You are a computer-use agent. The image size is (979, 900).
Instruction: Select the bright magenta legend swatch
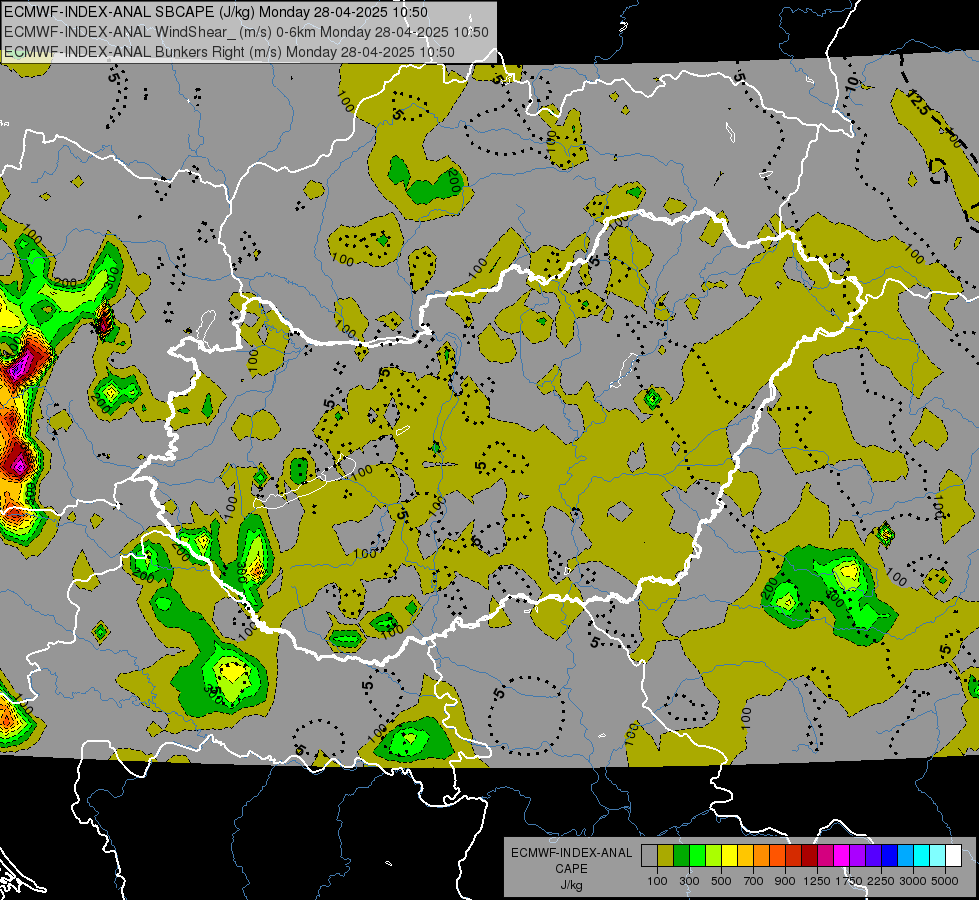pos(842,856)
